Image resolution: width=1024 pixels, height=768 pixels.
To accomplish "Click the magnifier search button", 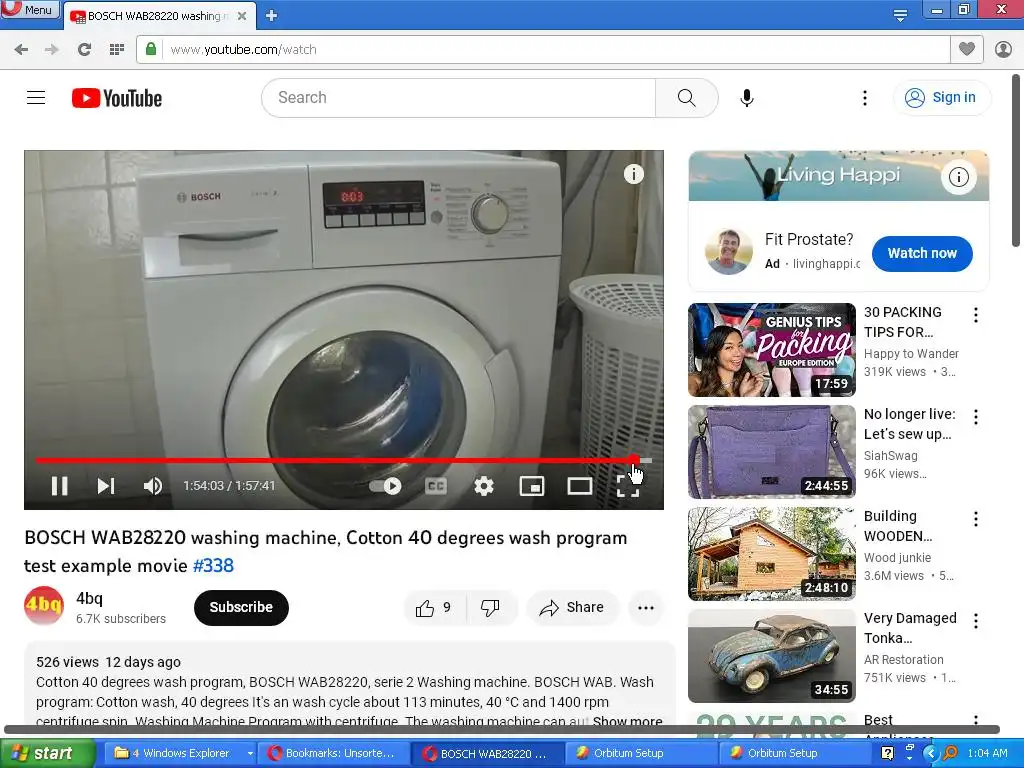I will [686, 98].
